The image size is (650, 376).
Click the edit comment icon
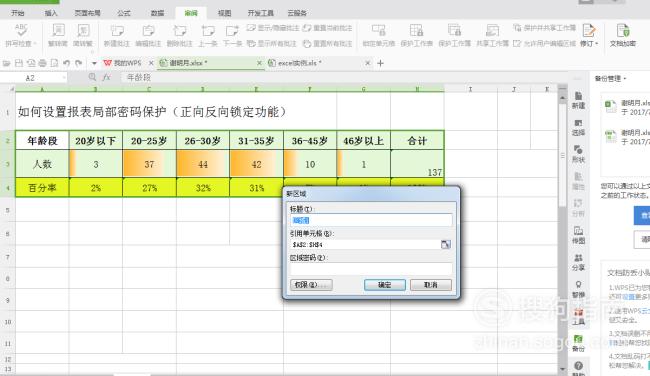(148, 30)
